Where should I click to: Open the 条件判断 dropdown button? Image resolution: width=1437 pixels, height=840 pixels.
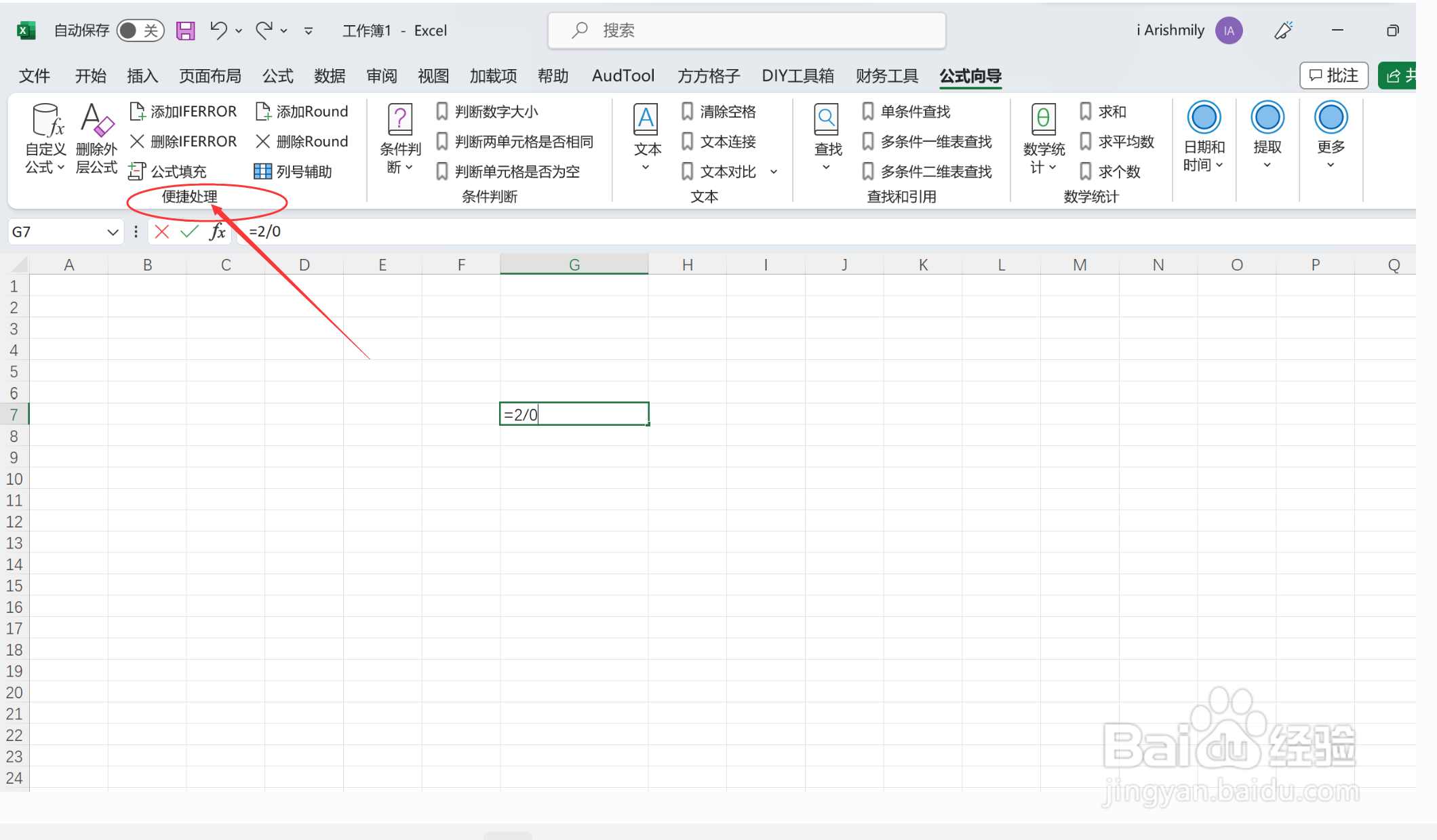coord(400,138)
